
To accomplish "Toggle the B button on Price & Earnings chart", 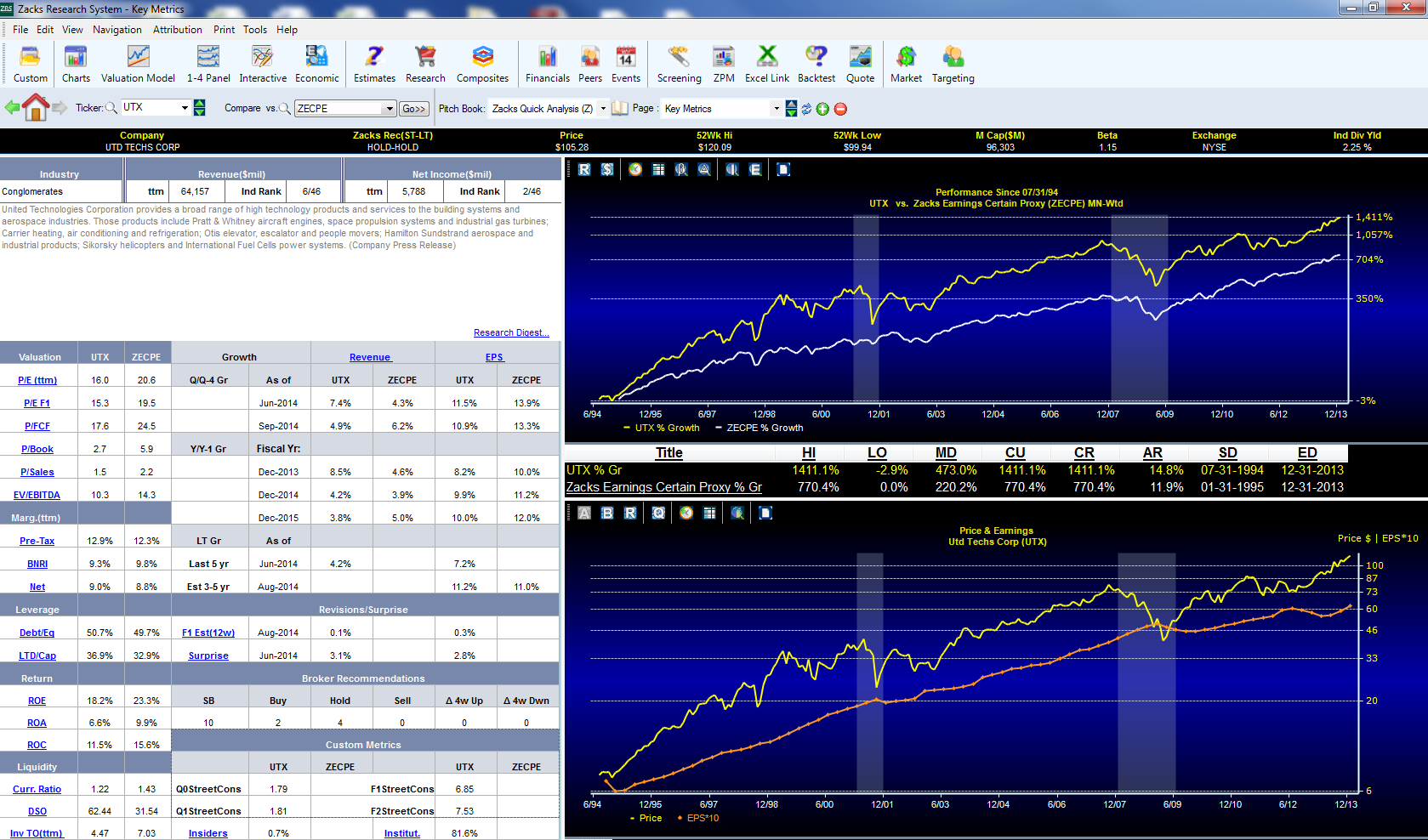I will coord(607,513).
